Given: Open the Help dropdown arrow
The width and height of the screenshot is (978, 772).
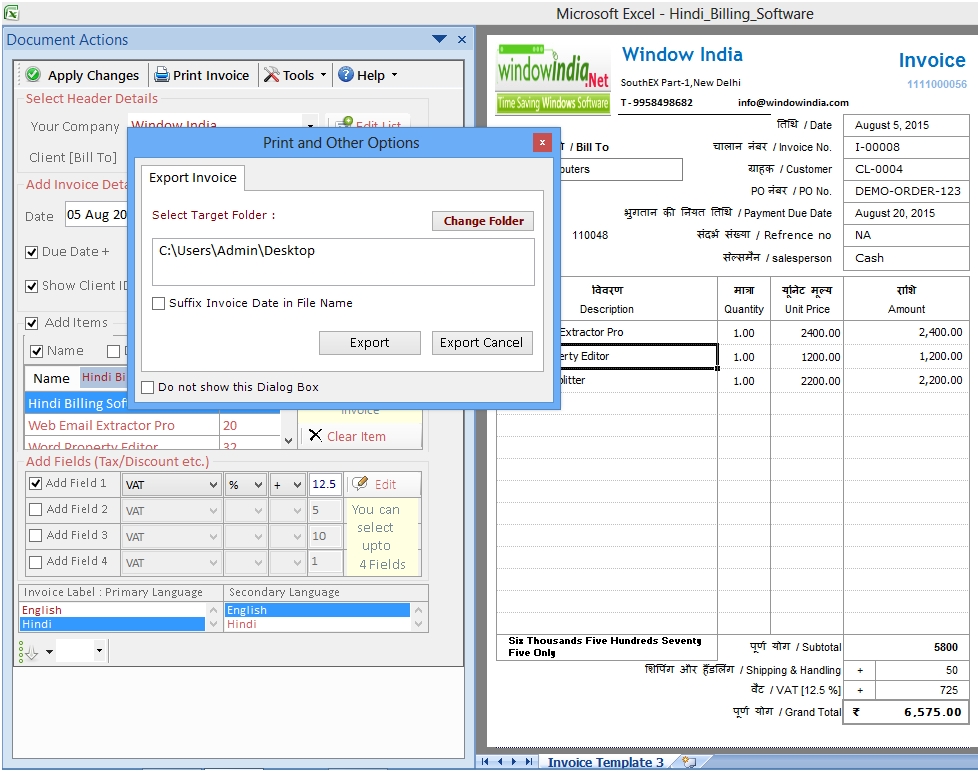Looking at the screenshot, I should [394, 75].
